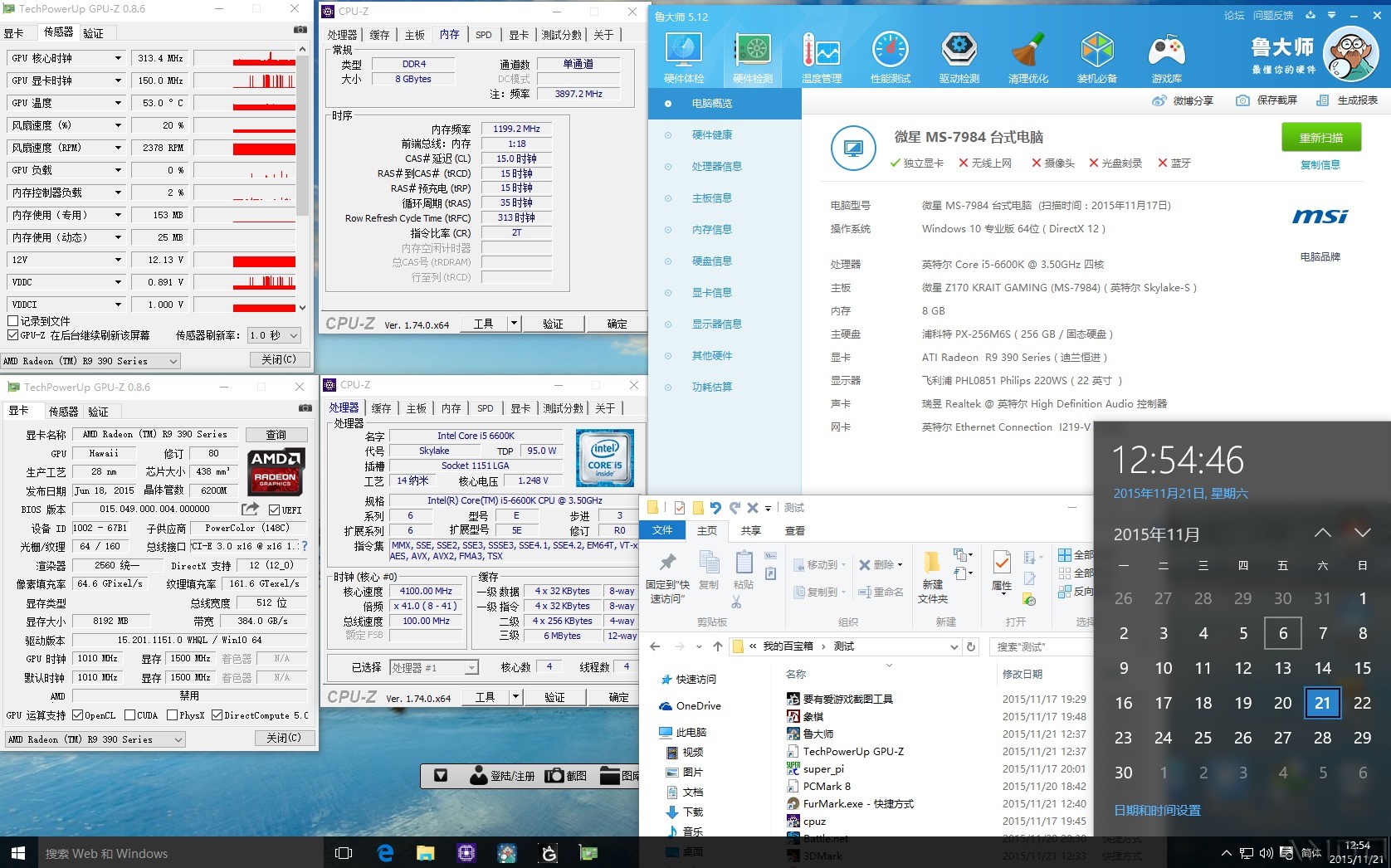Viewport: 1391px width, 868px height.
Task: Click 保存截屏 camera icon in Lu Master
Action: pyautogui.click(x=1242, y=100)
